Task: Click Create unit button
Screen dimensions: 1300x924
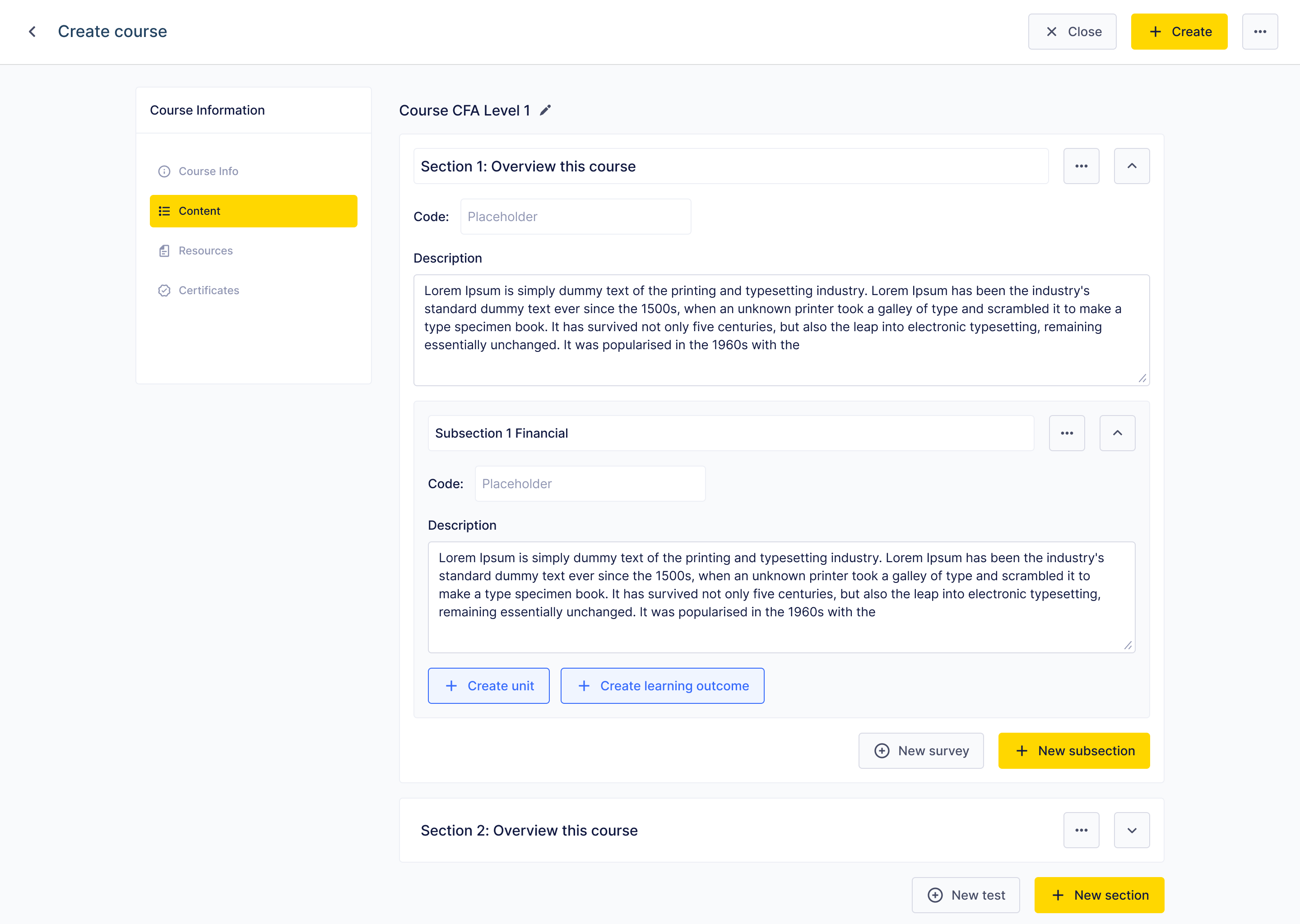Action: point(488,686)
